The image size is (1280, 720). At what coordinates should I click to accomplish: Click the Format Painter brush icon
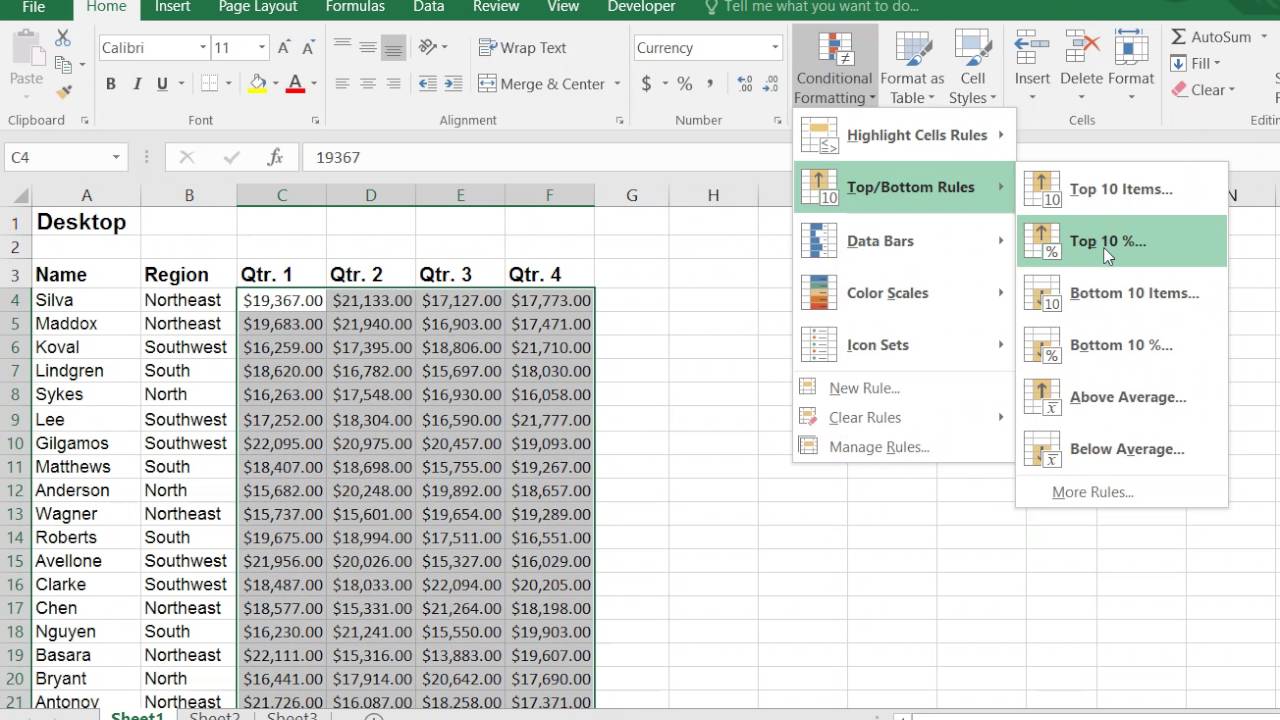pyautogui.click(x=65, y=91)
